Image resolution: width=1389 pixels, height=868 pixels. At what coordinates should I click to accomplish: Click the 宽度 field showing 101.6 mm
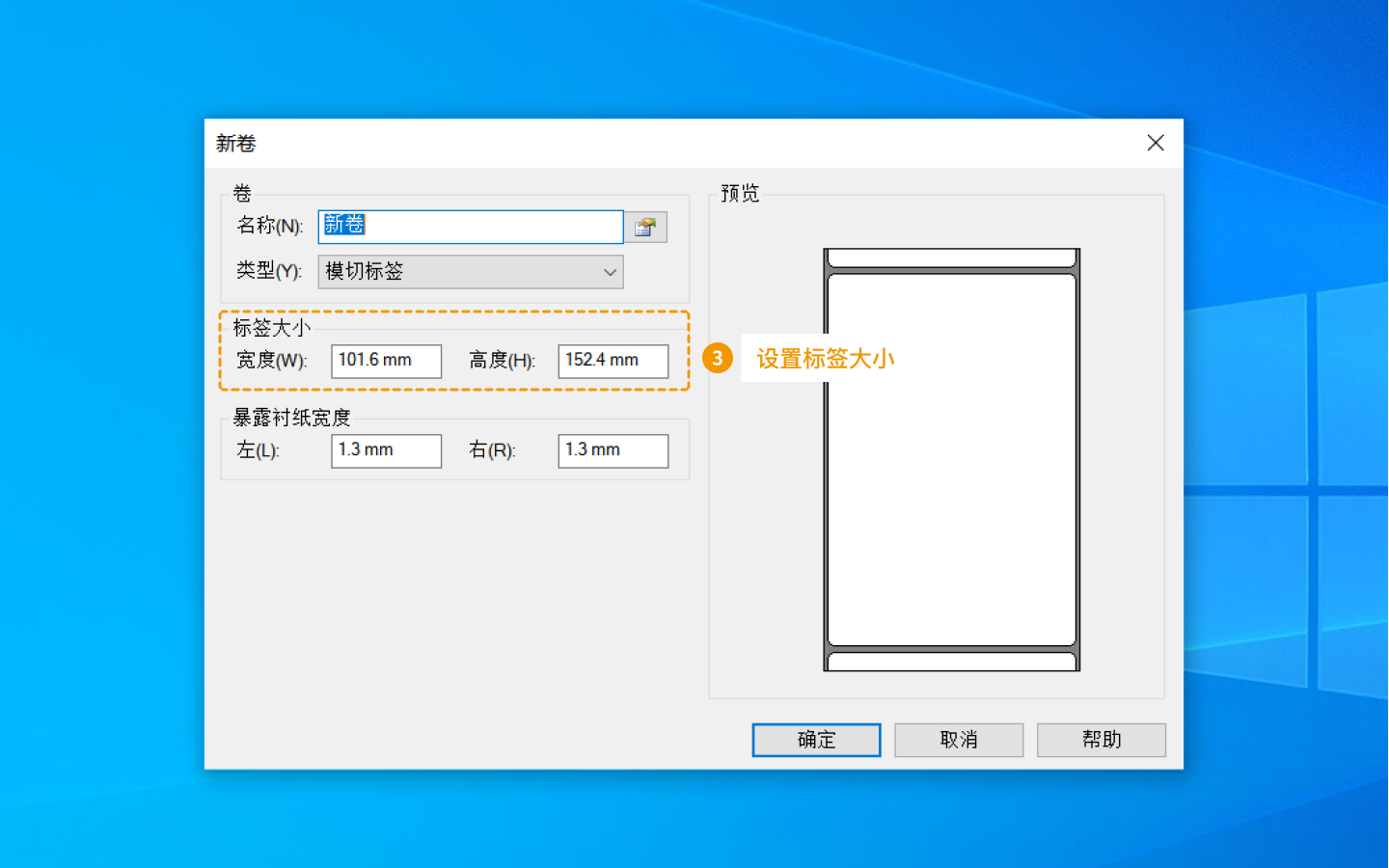pyautogui.click(x=386, y=361)
